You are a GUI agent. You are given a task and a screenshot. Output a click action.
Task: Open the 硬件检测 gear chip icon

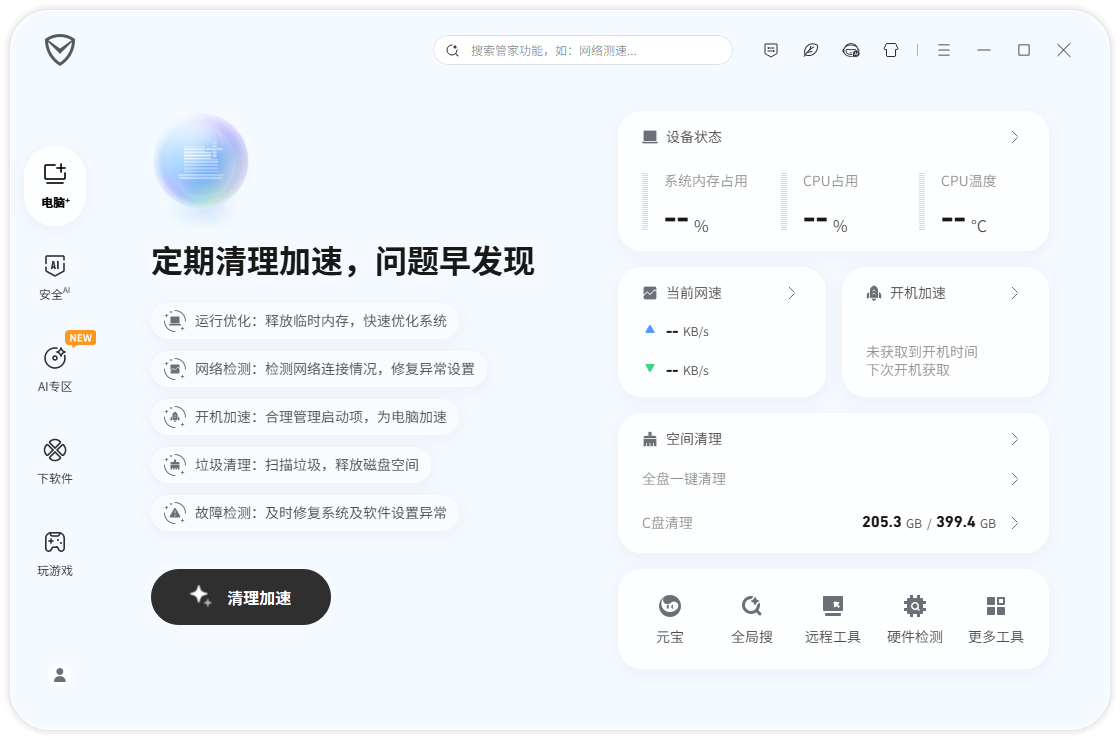[914, 606]
